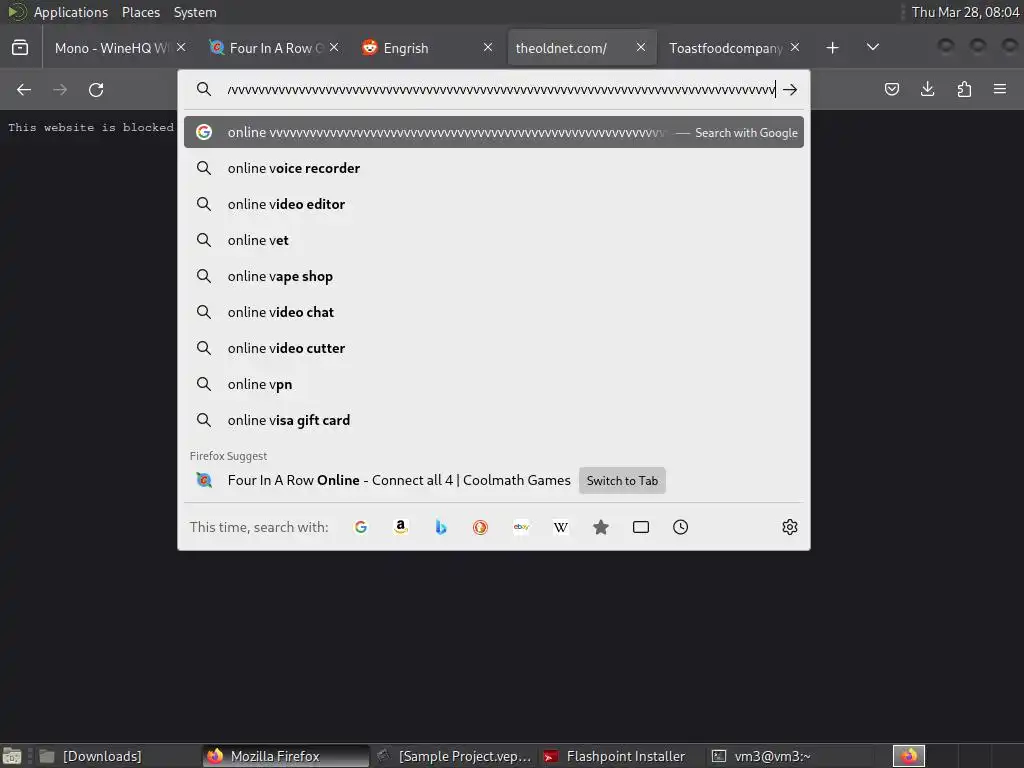Open the Save to Pocket icon
Image resolution: width=1024 pixels, height=768 pixels.
[x=891, y=89]
